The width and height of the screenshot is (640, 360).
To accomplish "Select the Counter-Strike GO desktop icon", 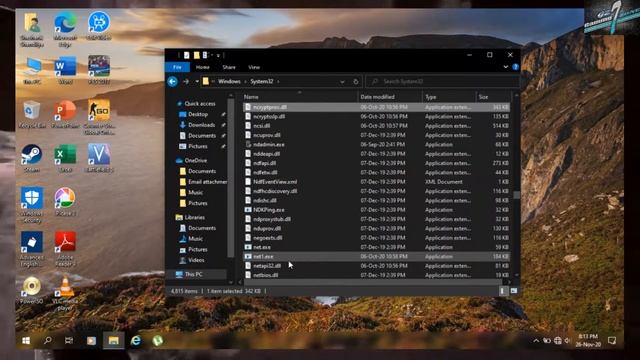I will pyautogui.click(x=99, y=117).
